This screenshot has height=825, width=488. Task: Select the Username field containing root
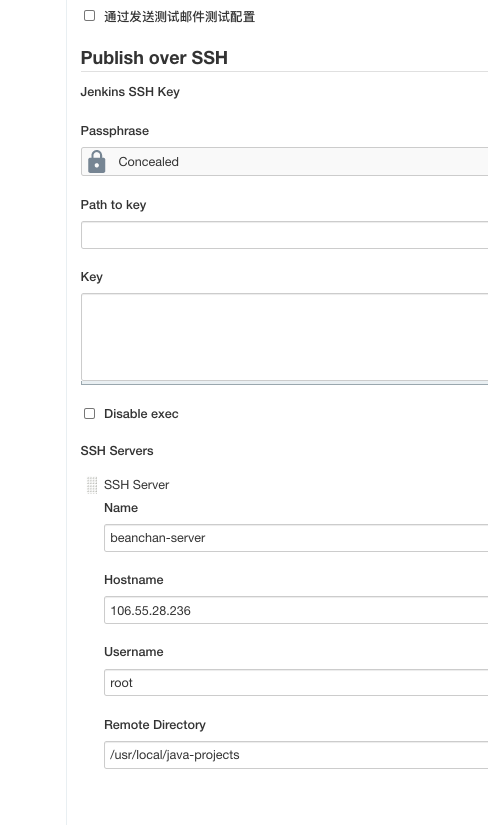point(296,682)
